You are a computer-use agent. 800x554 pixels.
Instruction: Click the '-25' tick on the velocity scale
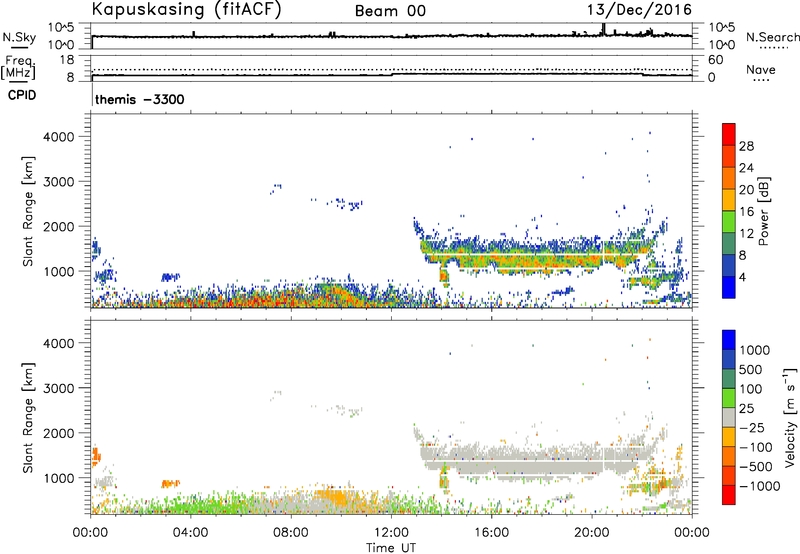click(x=752, y=427)
